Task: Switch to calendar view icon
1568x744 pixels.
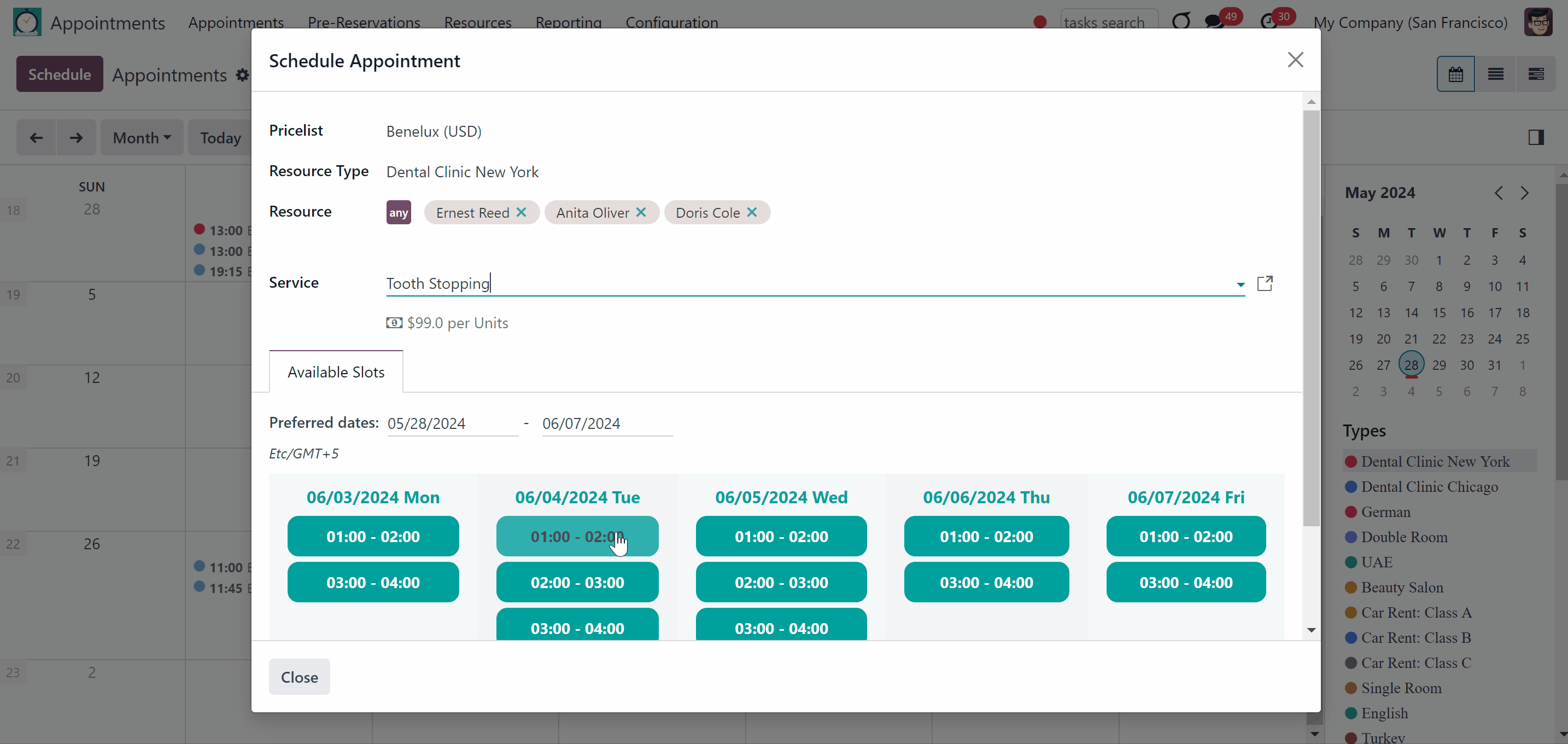Action: [x=1455, y=74]
